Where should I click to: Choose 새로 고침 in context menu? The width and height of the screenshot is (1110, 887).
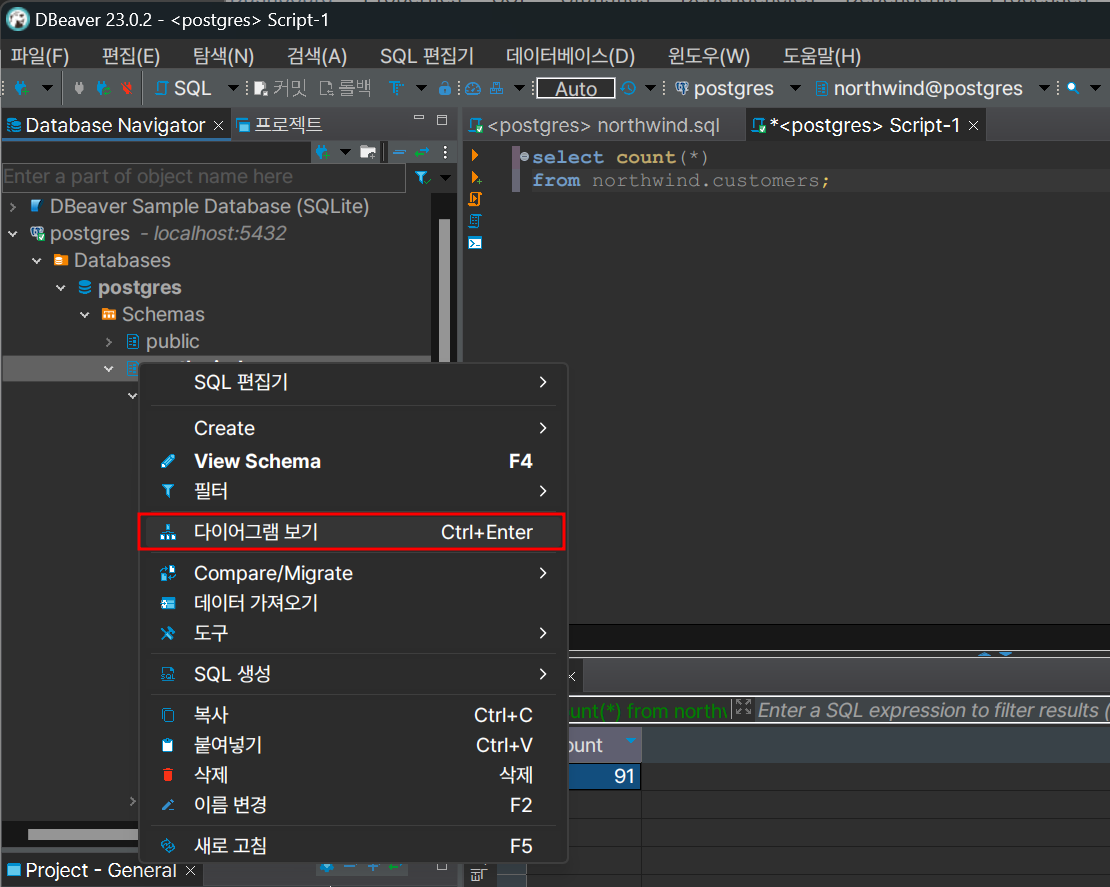point(353,846)
